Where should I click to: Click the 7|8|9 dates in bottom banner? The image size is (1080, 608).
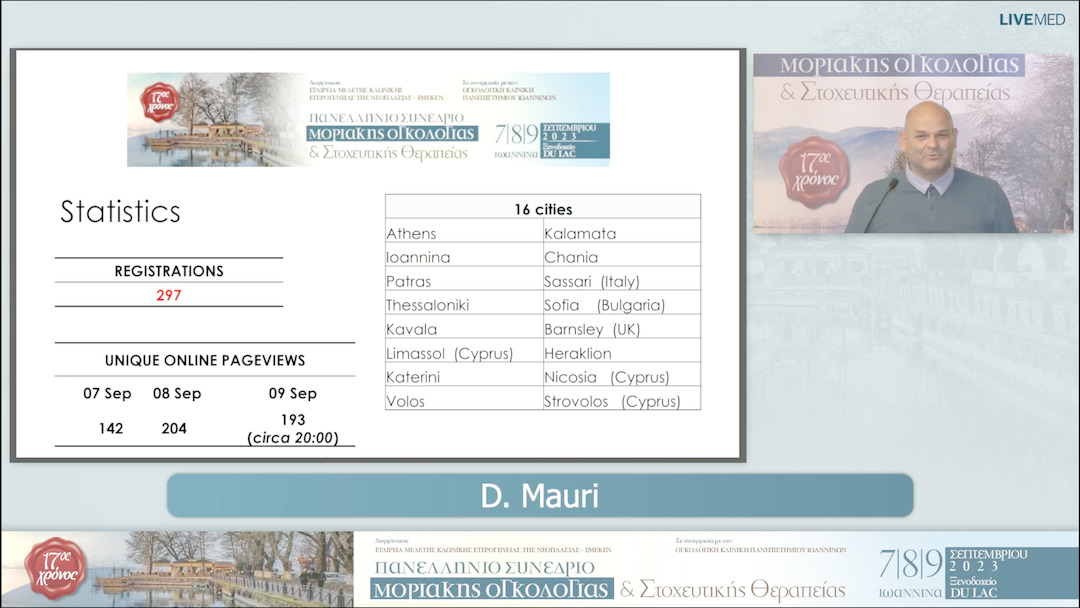(x=911, y=564)
